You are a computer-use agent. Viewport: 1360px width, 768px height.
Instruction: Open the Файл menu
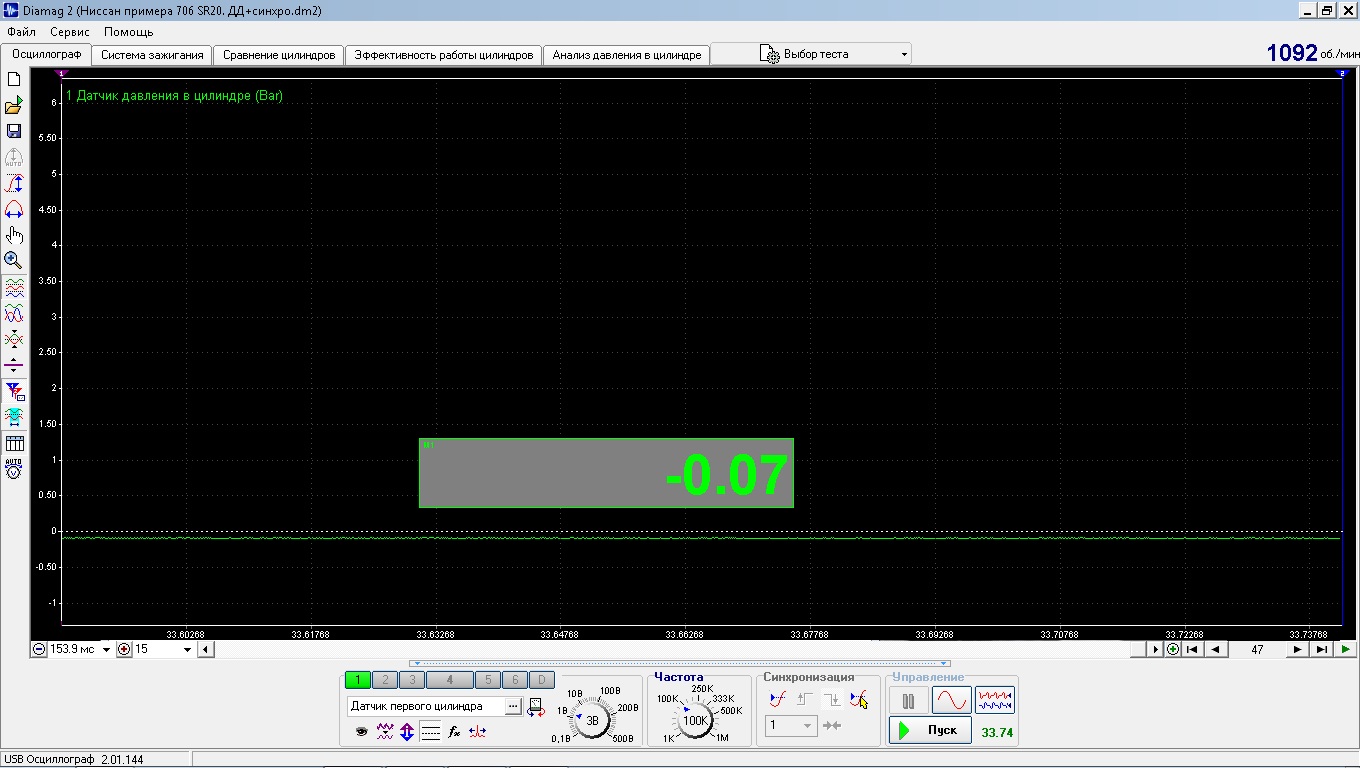[x=21, y=32]
